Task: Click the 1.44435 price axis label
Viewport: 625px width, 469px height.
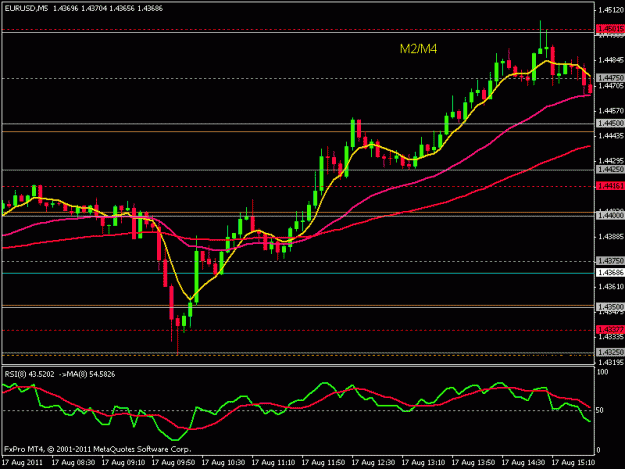Action: (611, 136)
